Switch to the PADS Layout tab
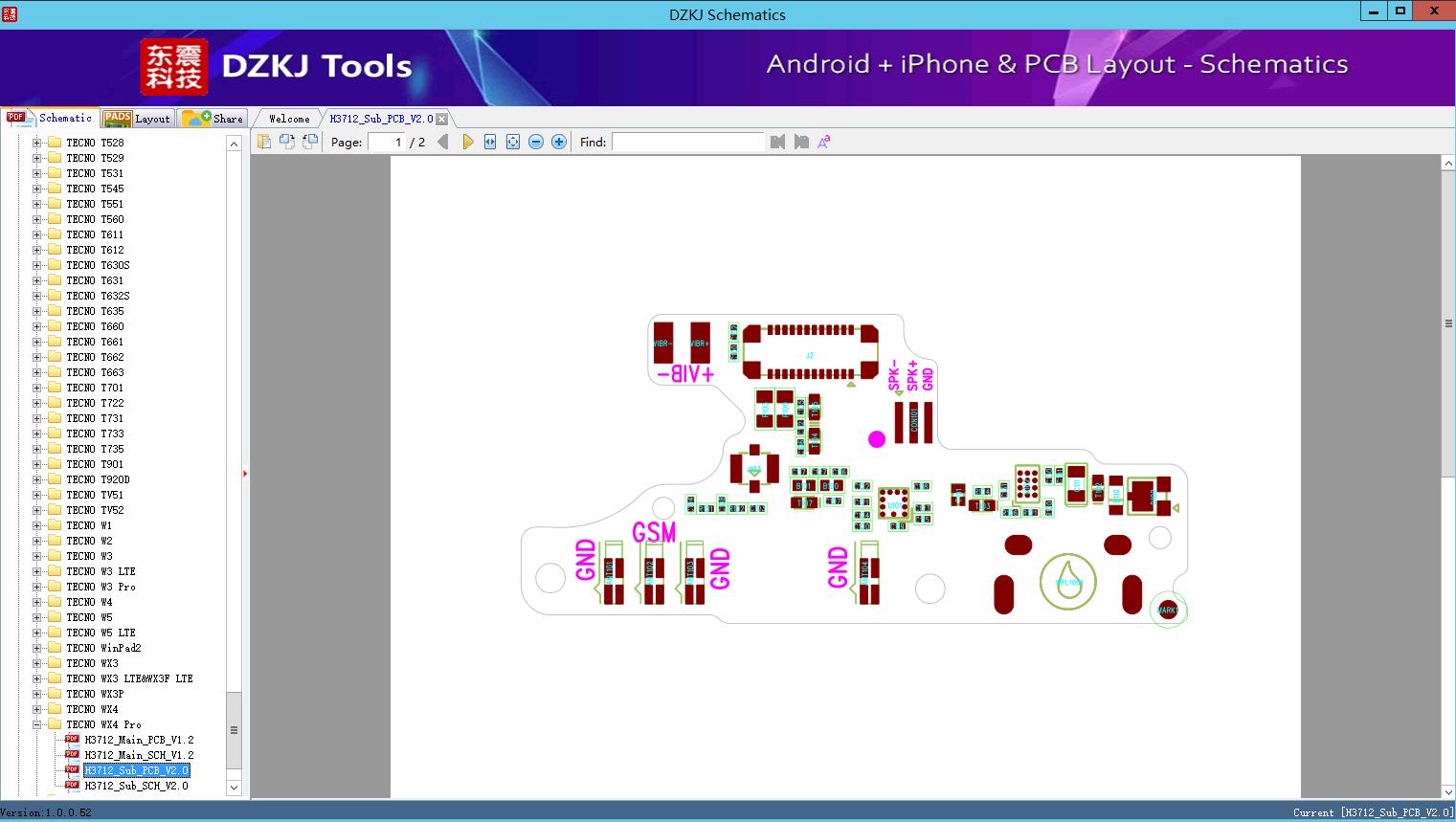Image resolution: width=1456 pixels, height=822 pixels. coord(137,119)
